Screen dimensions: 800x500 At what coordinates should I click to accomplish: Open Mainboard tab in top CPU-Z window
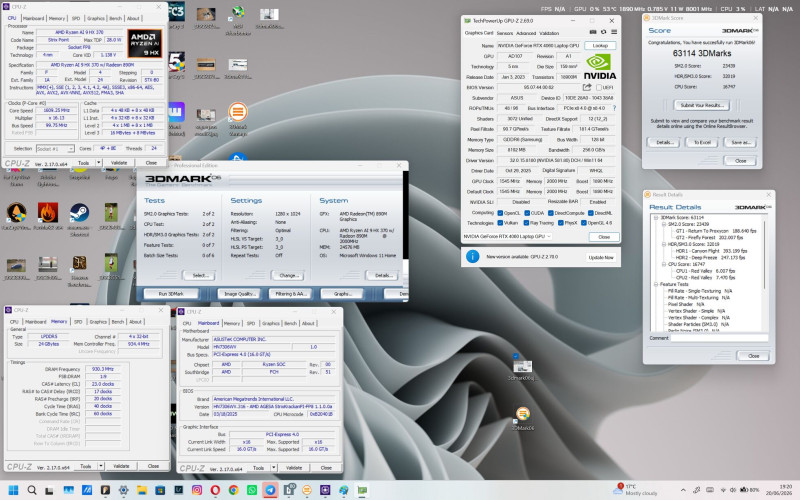[x=34, y=18]
